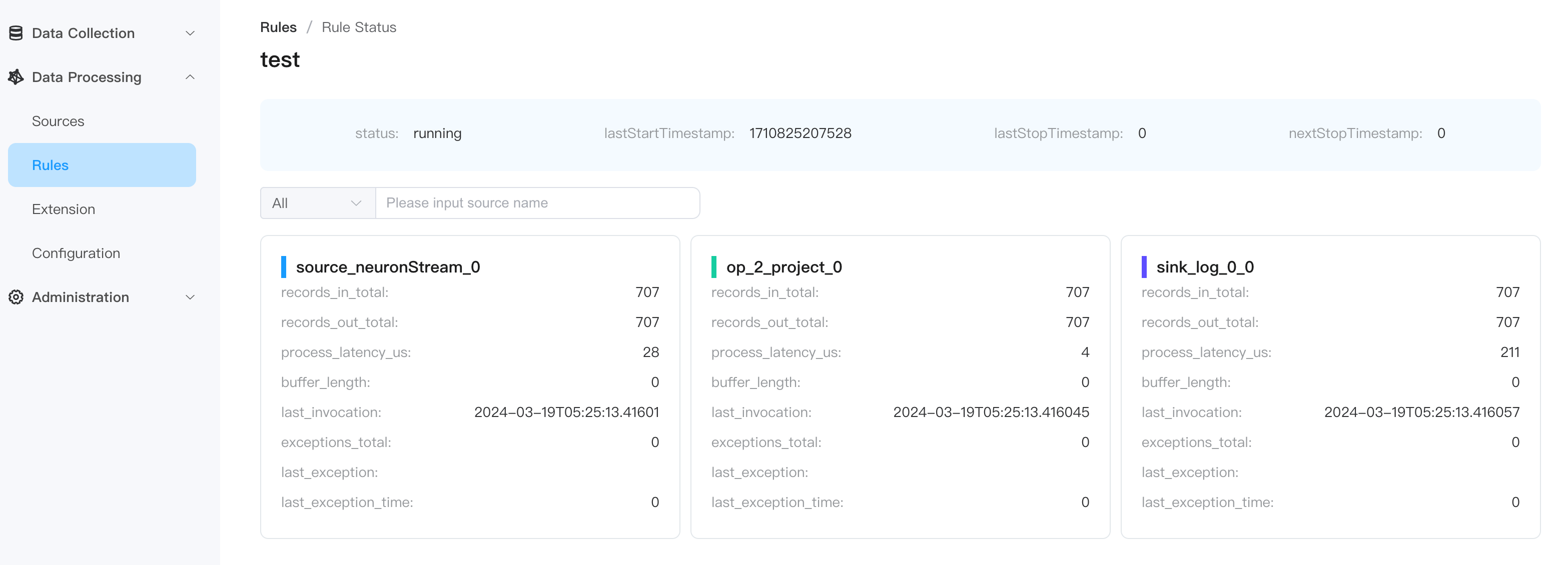Click the Data Processing sidebar icon
Screen dimensions: 1568x565
coord(16,77)
